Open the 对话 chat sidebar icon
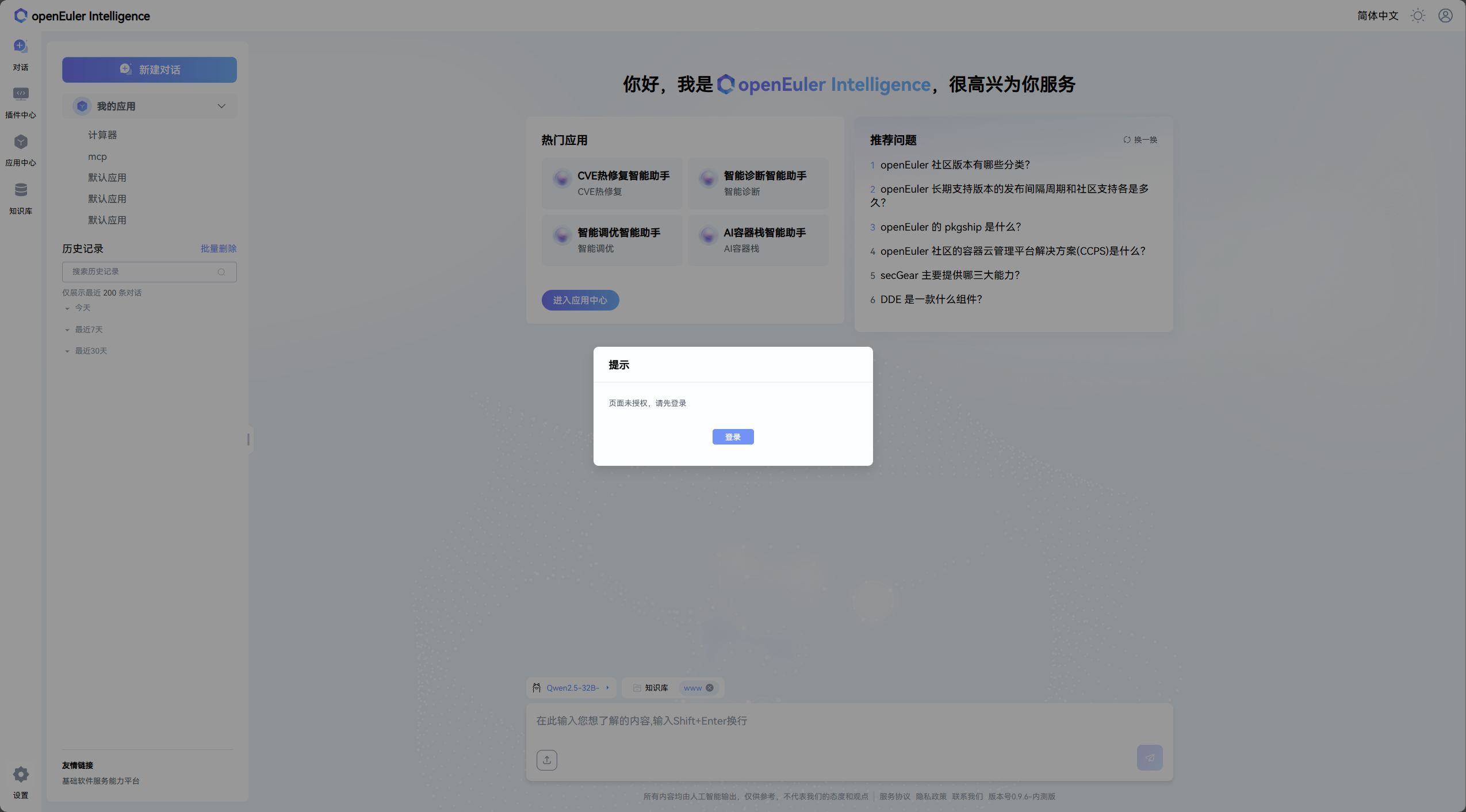 tap(21, 47)
